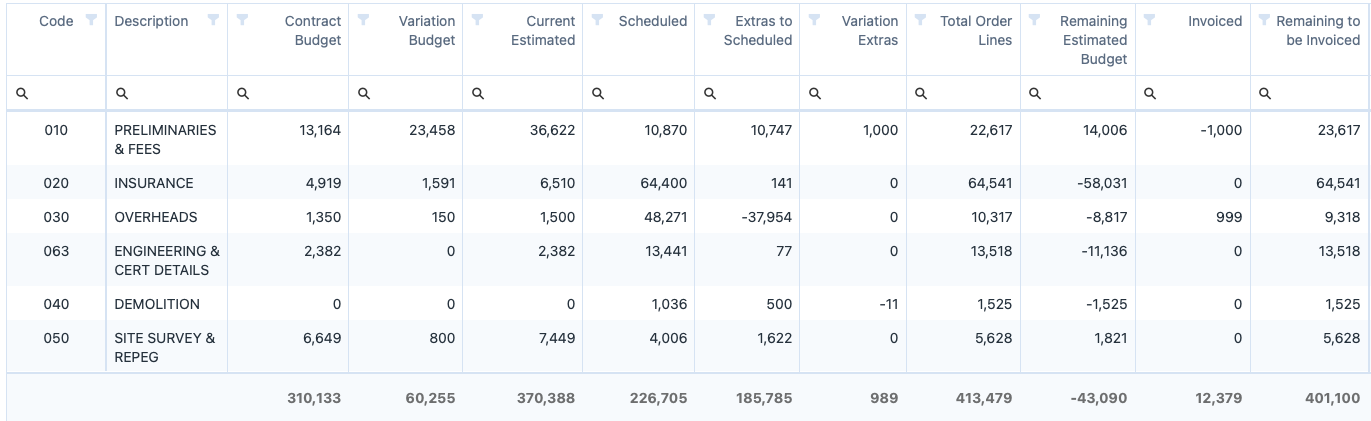Click total order lines value 5,628
This screenshot has height=421, width=1371.
pyautogui.click(x=992, y=338)
